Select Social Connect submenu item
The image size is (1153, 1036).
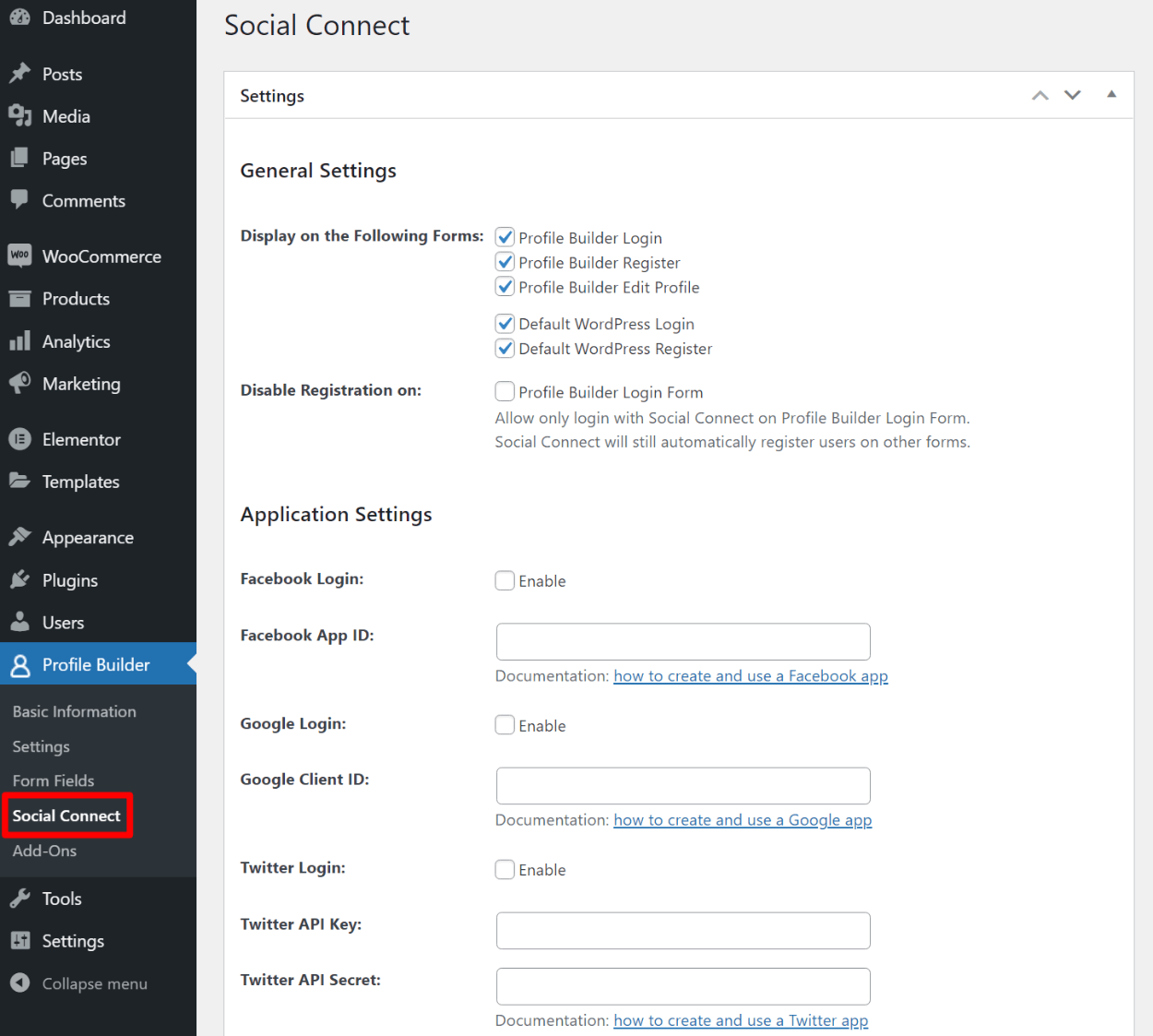click(x=66, y=816)
